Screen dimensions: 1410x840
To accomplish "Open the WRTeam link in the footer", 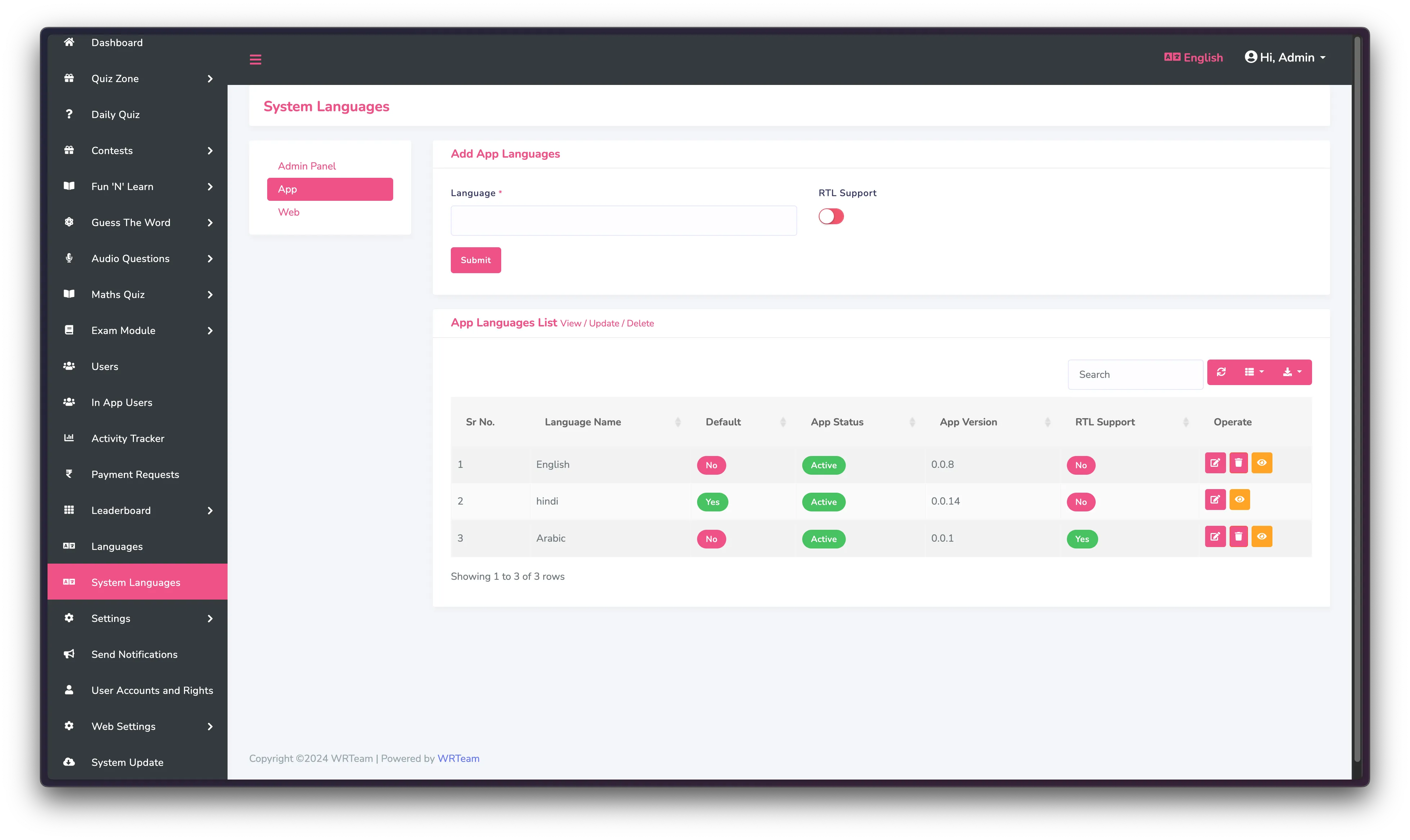I will (x=458, y=759).
